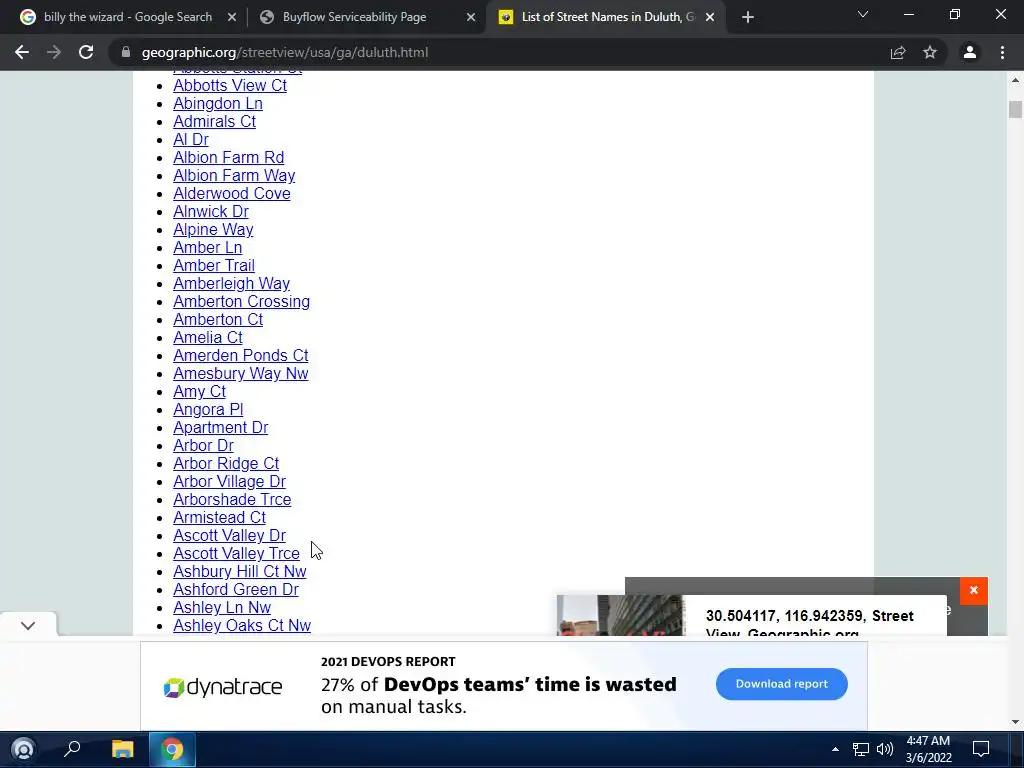Open the Admirals Ct link

coord(214,121)
